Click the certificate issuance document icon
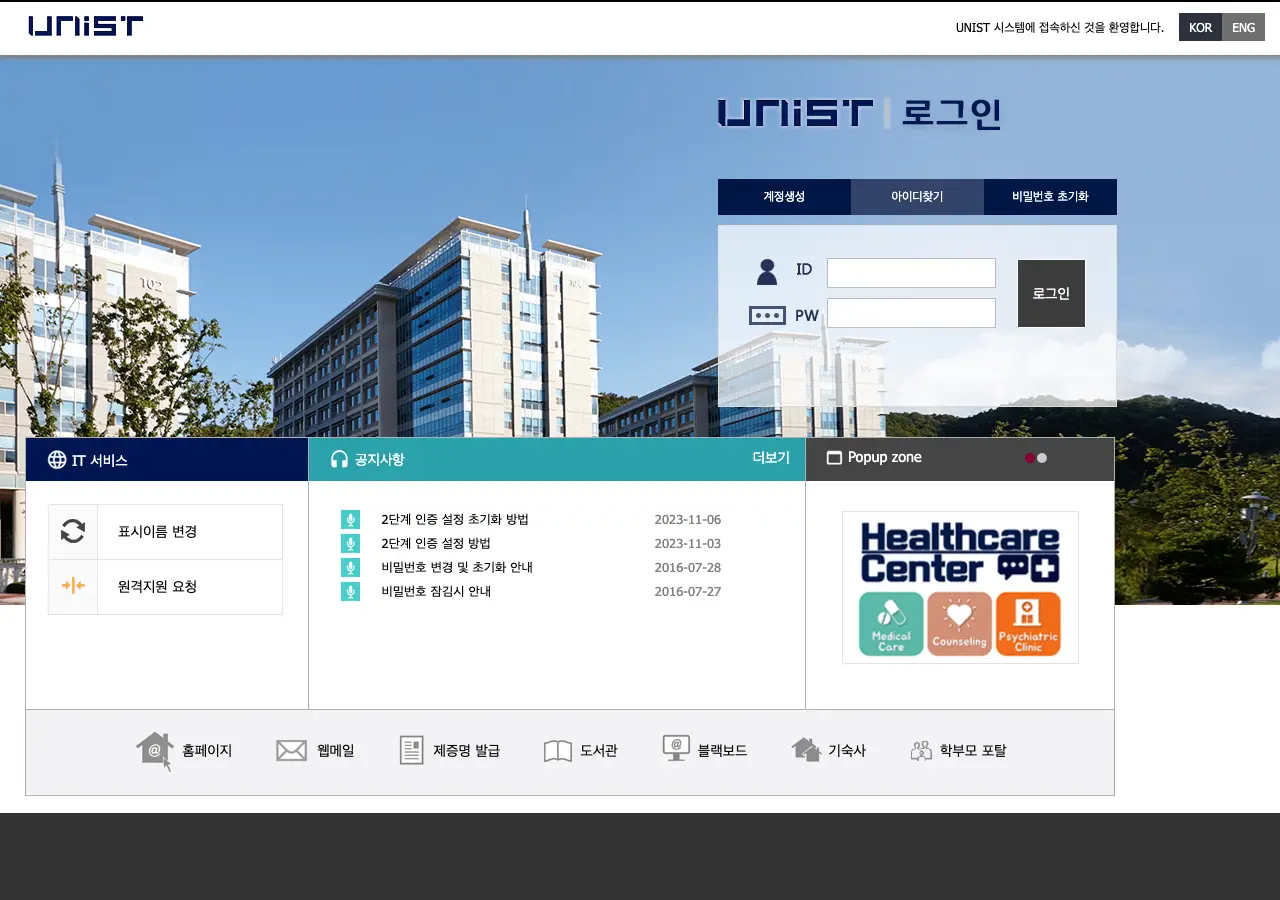The width and height of the screenshot is (1280, 900). click(x=411, y=750)
